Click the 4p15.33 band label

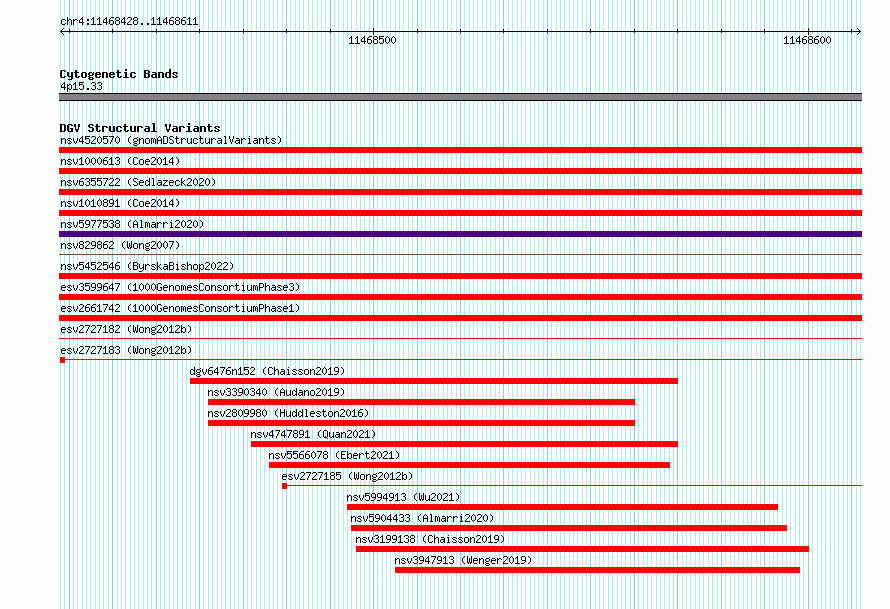pos(81,86)
